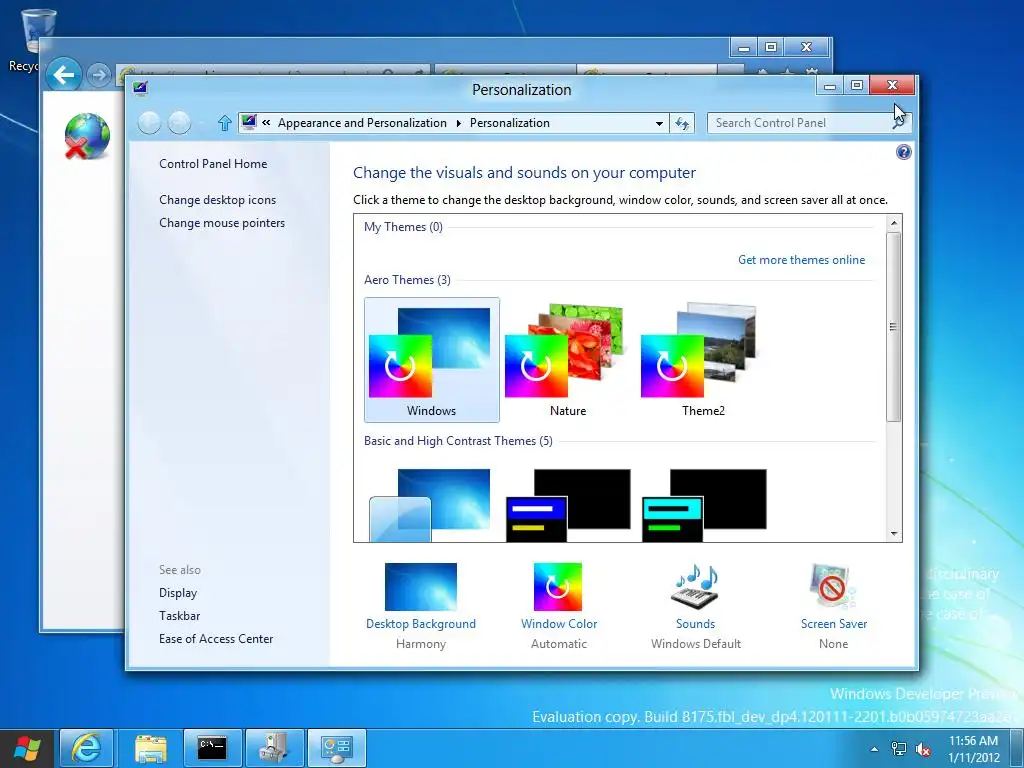Click the Personalization breadcrumb item
The height and width of the screenshot is (768, 1024).
[x=510, y=123]
